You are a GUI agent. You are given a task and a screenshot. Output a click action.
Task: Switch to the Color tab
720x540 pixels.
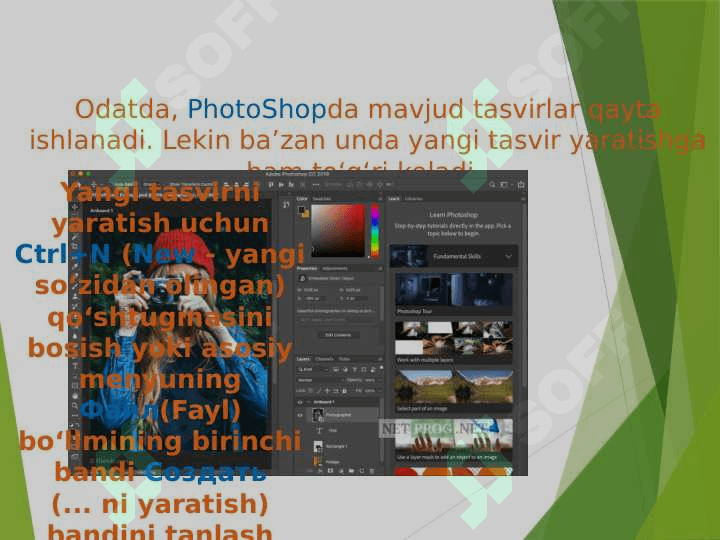coord(302,199)
